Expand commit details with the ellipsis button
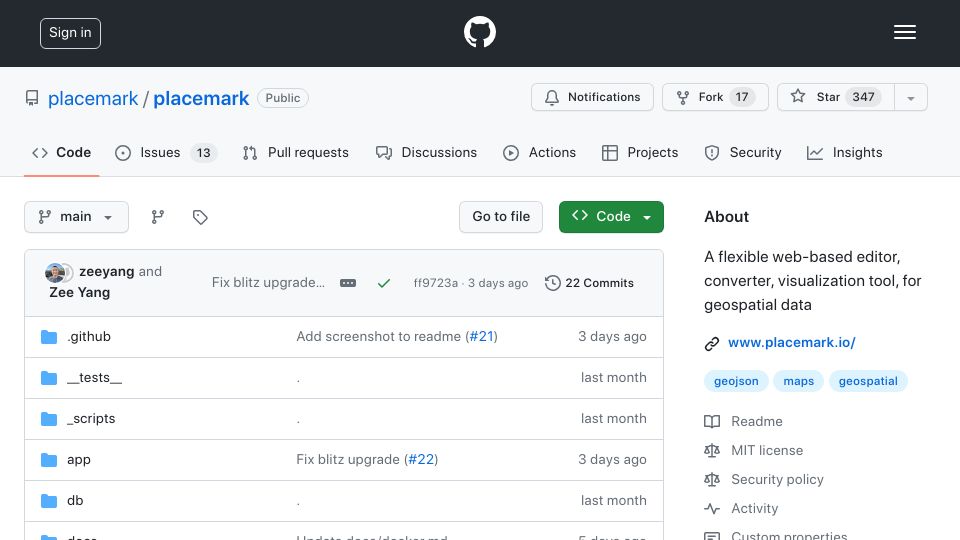 pyautogui.click(x=348, y=283)
